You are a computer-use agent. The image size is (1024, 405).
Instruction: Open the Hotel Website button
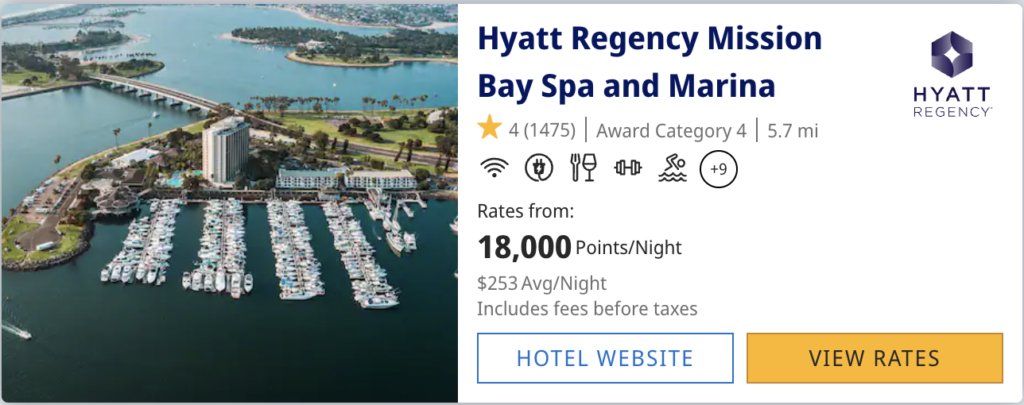(x=604, y=358)
